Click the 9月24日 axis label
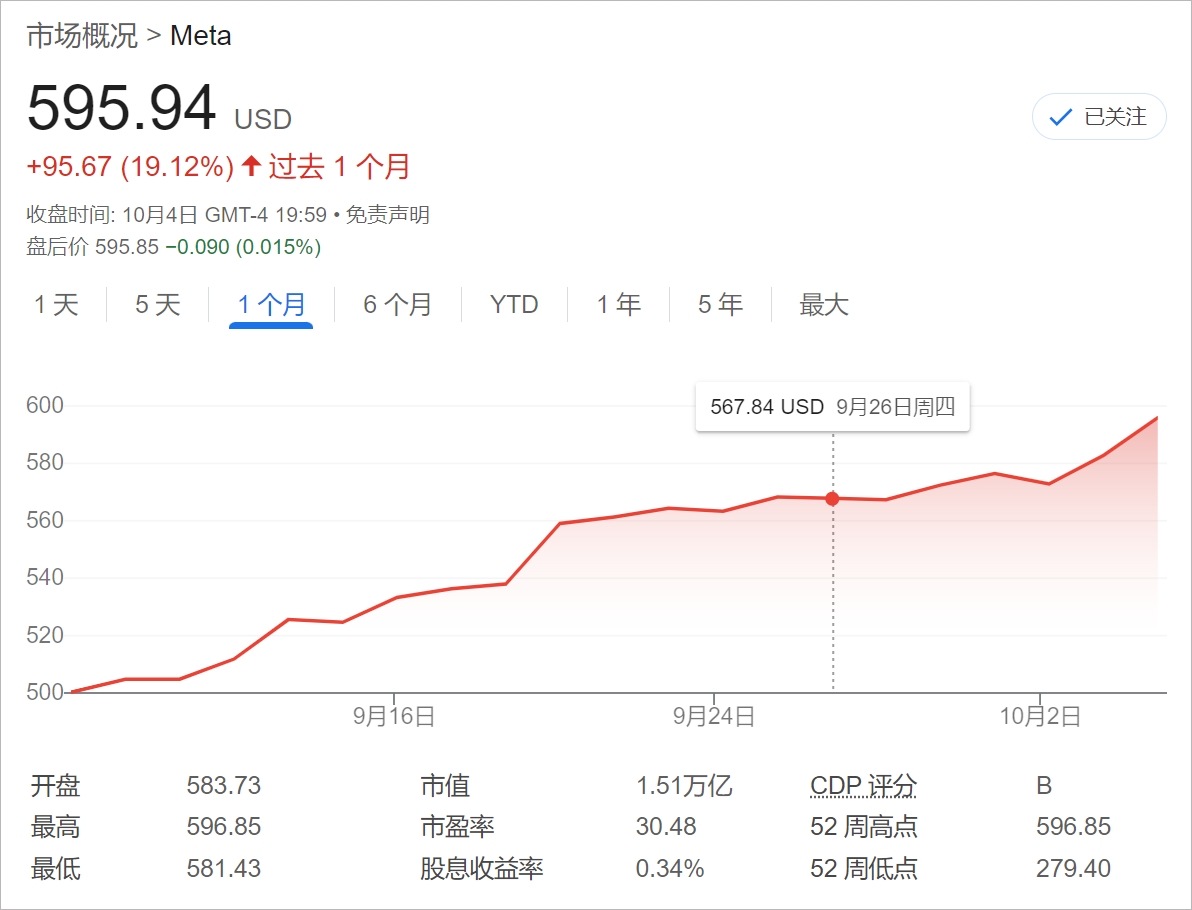 pos(714,716)
